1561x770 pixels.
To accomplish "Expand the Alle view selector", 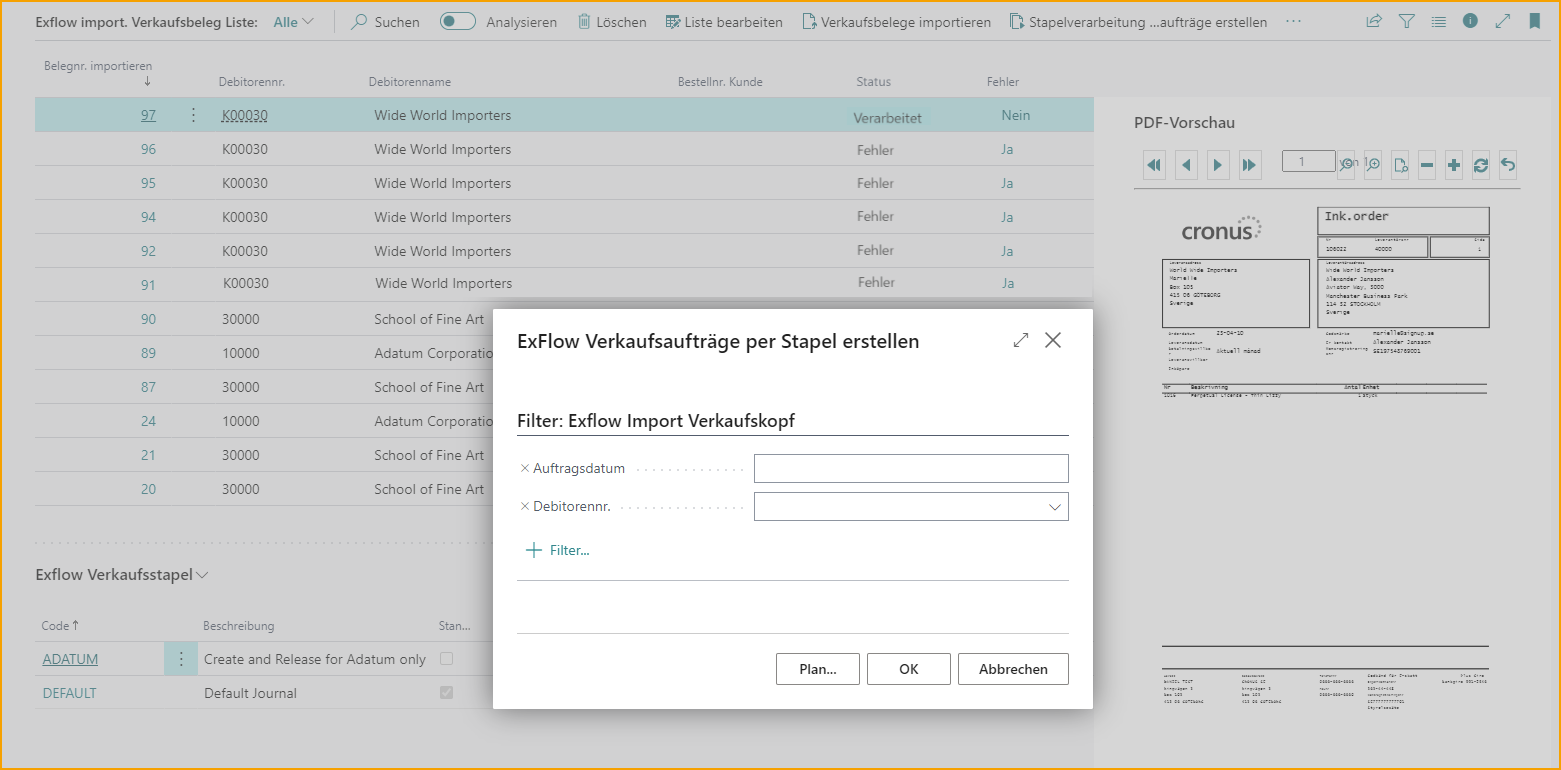I will (x=293, y=21).
